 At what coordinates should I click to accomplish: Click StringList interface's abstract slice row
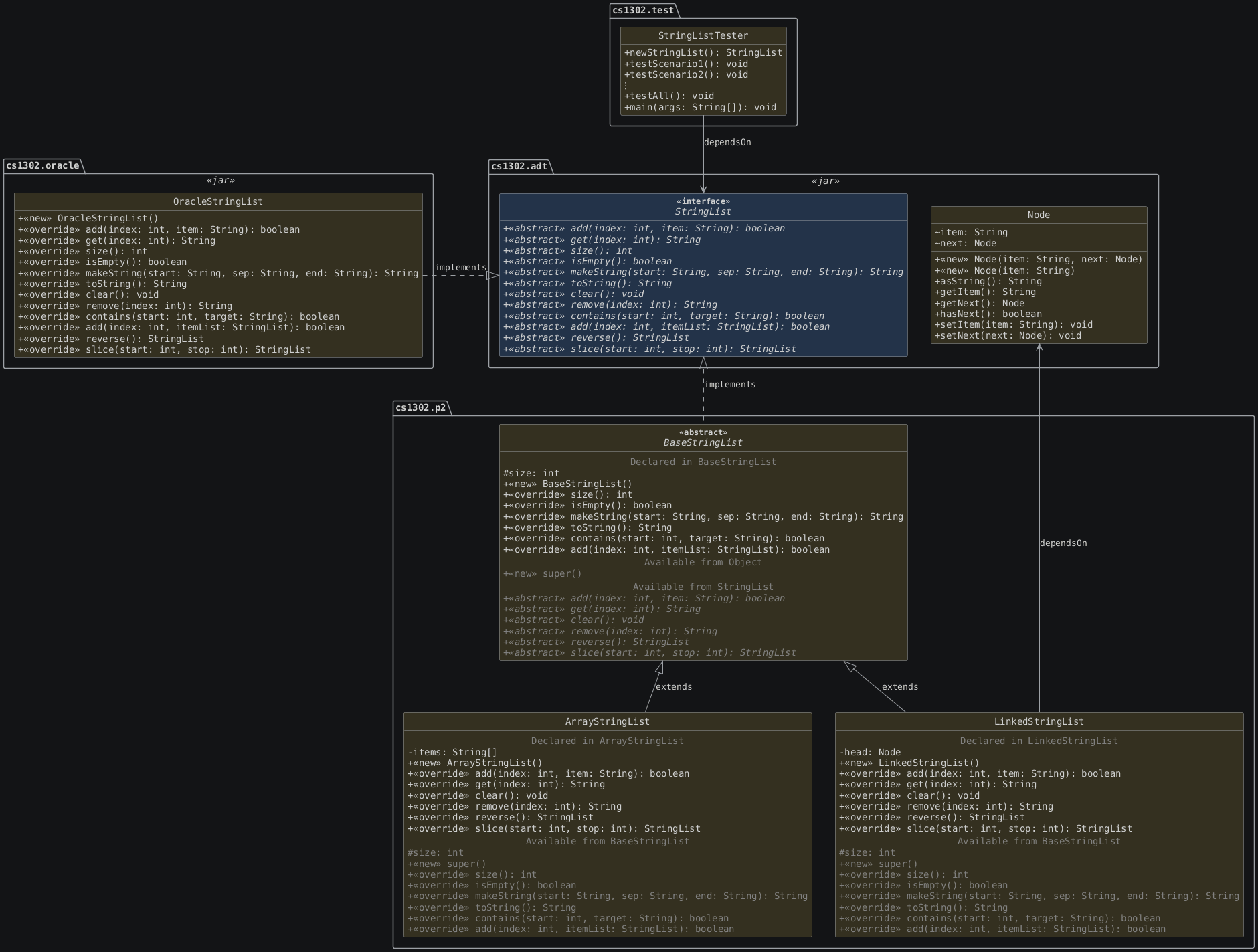(x=650, y=349)
